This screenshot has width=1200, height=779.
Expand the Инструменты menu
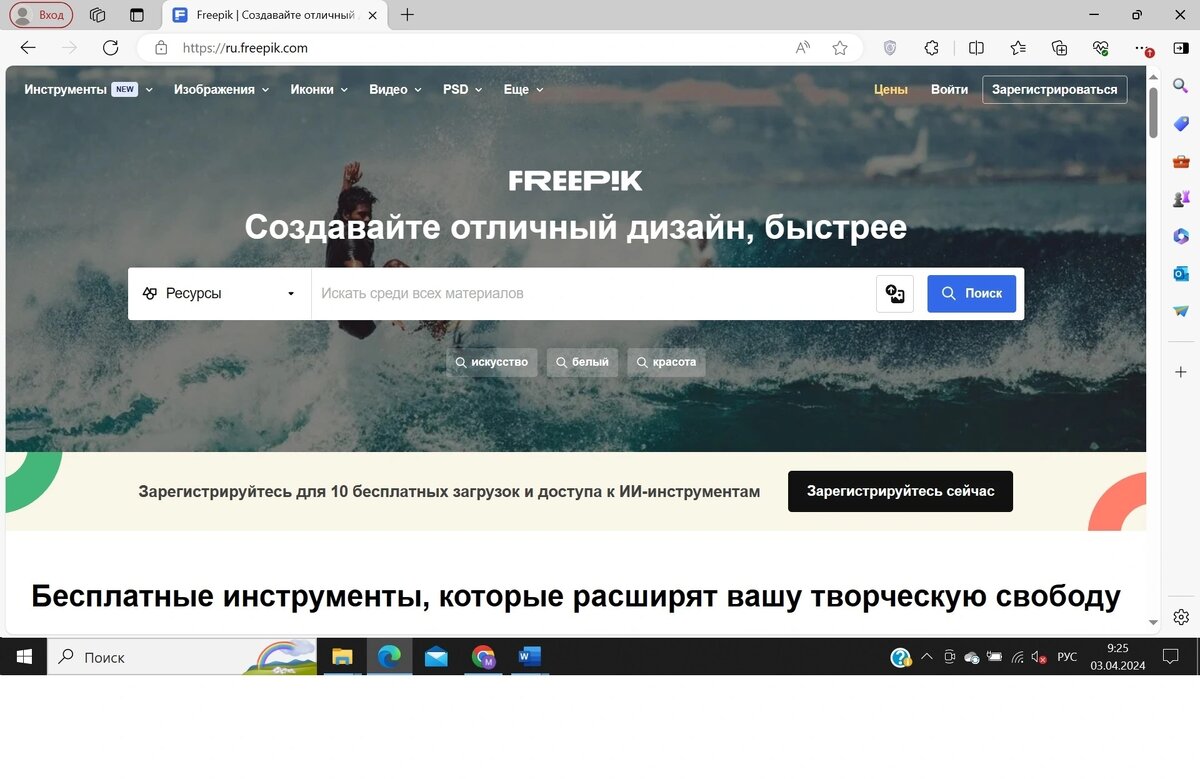pyautogui.click(x=89, y=89)
